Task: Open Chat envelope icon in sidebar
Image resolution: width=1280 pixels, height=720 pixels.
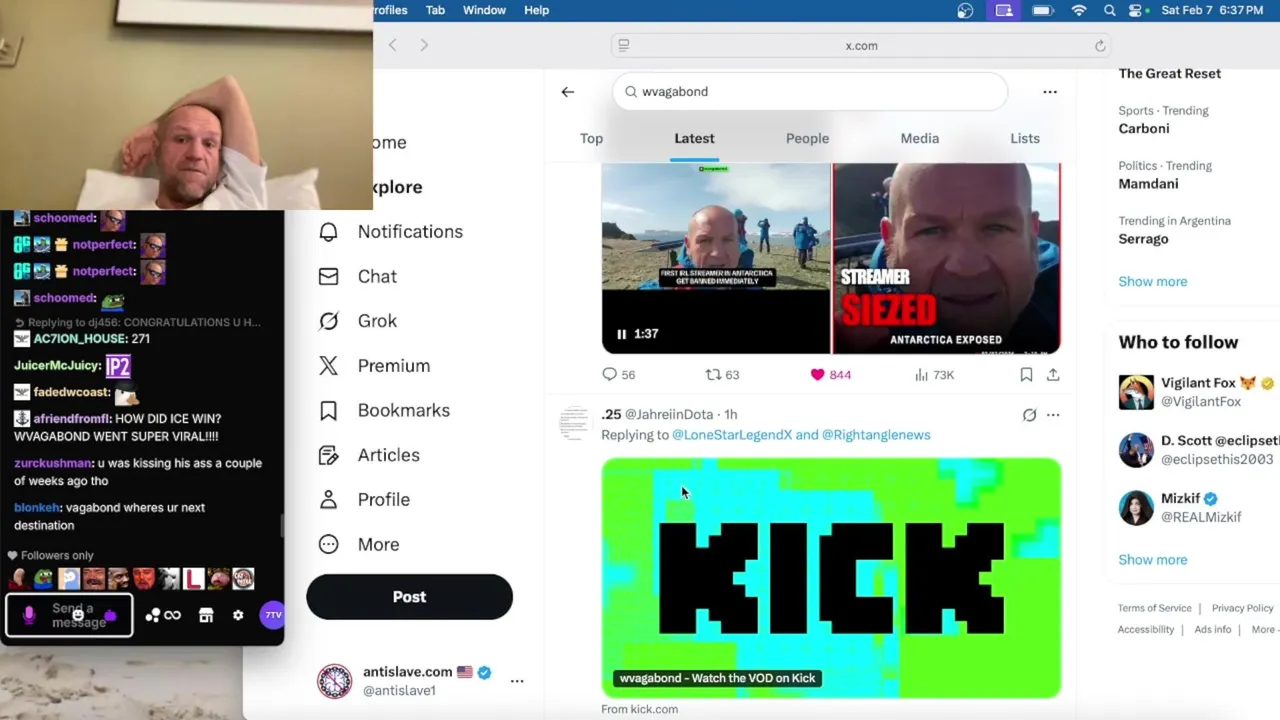Action: pos(328,277)
